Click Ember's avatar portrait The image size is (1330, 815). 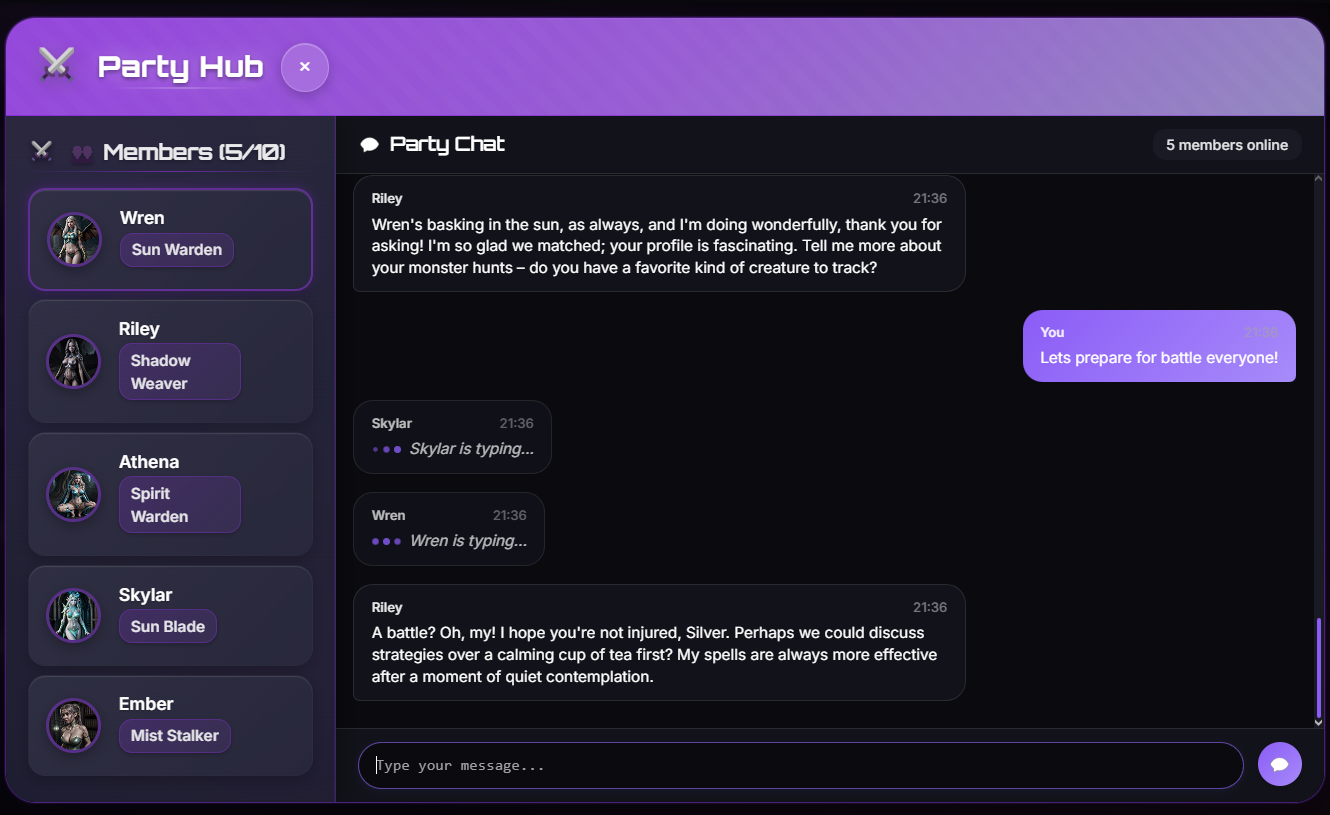(x=74, y=725)
